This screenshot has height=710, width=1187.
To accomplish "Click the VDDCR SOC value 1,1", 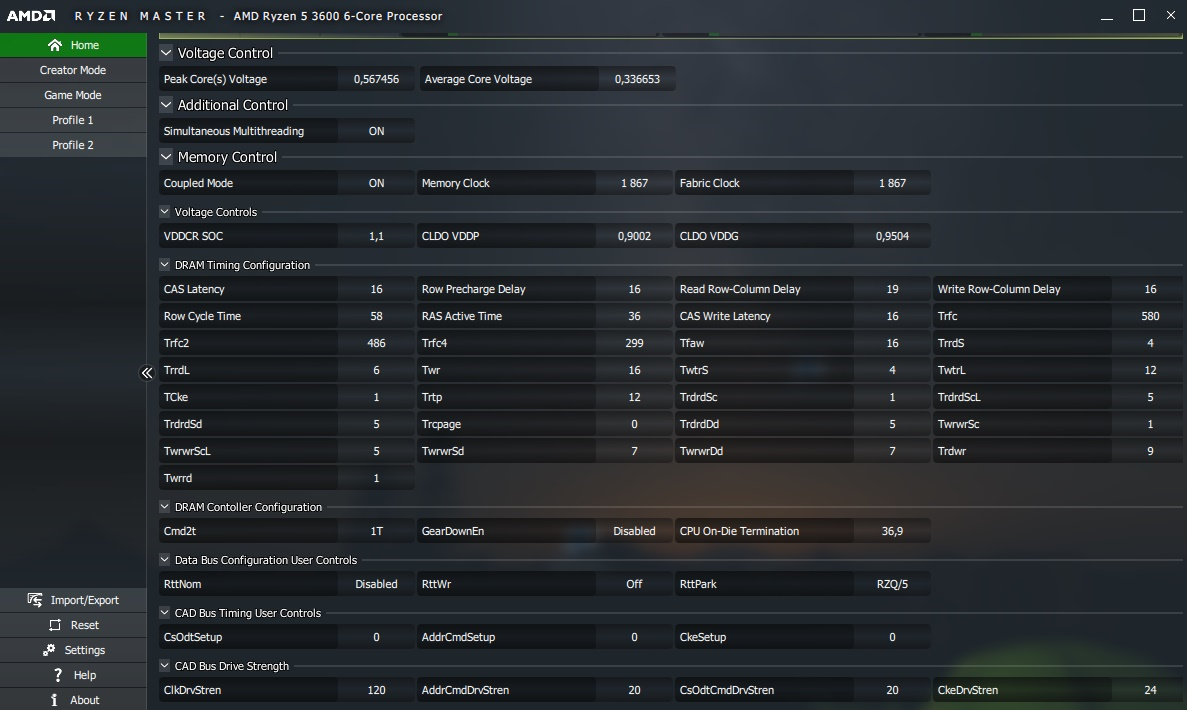I will (x=376, y=236).
